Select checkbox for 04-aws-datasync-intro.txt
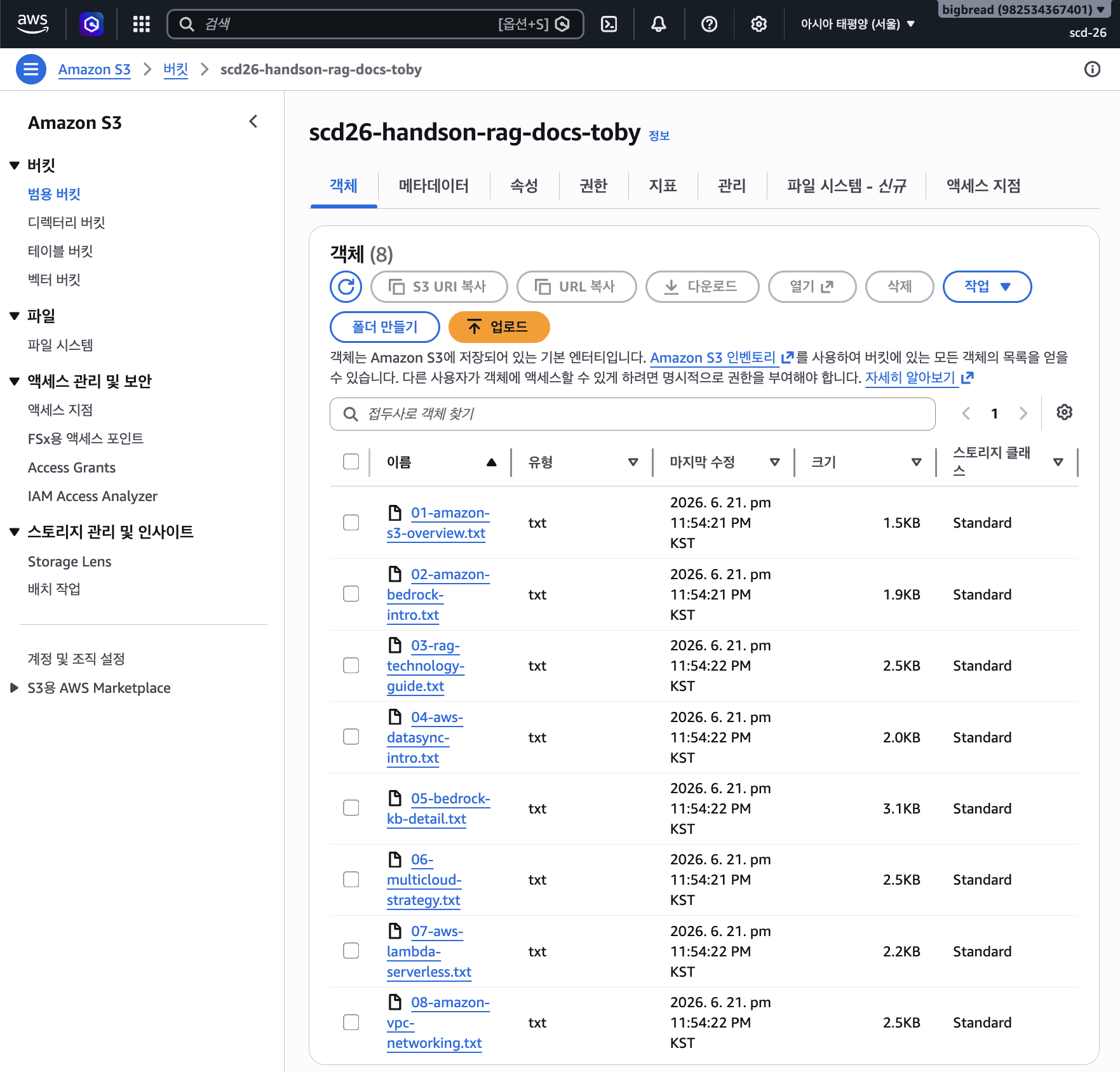 point(351,737)
